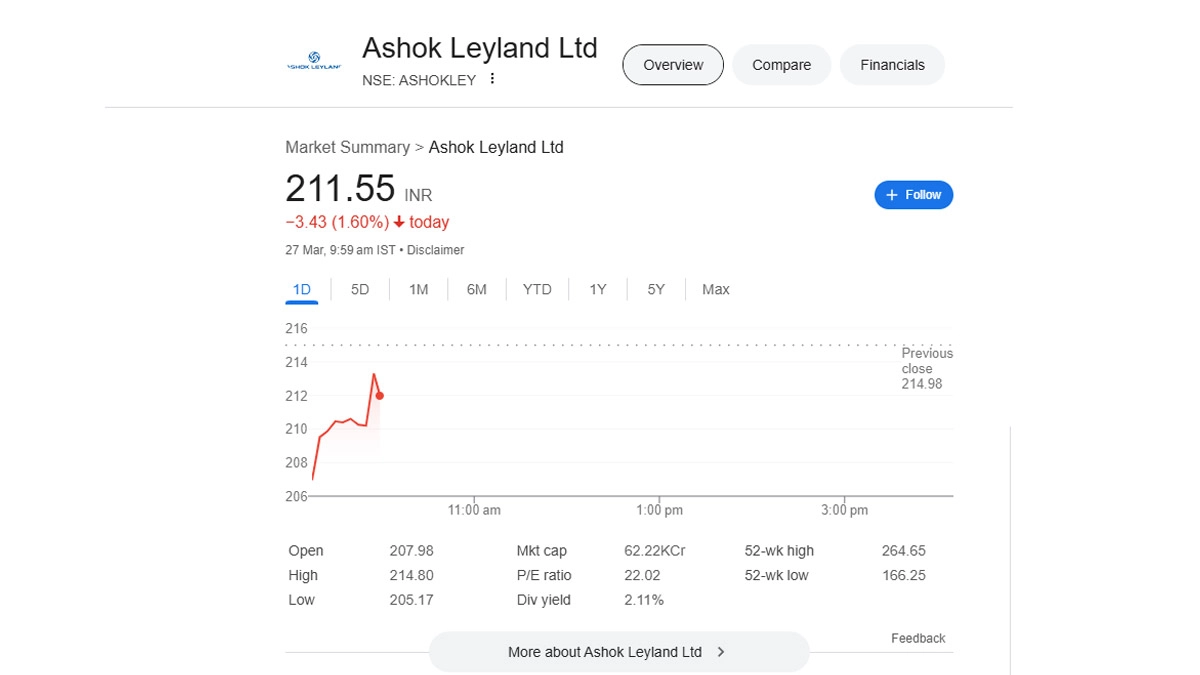Image resolution: width=1200 pixels, height=675 pixels.
Task: Select the 1D chart range
Action: coord(302,290)
